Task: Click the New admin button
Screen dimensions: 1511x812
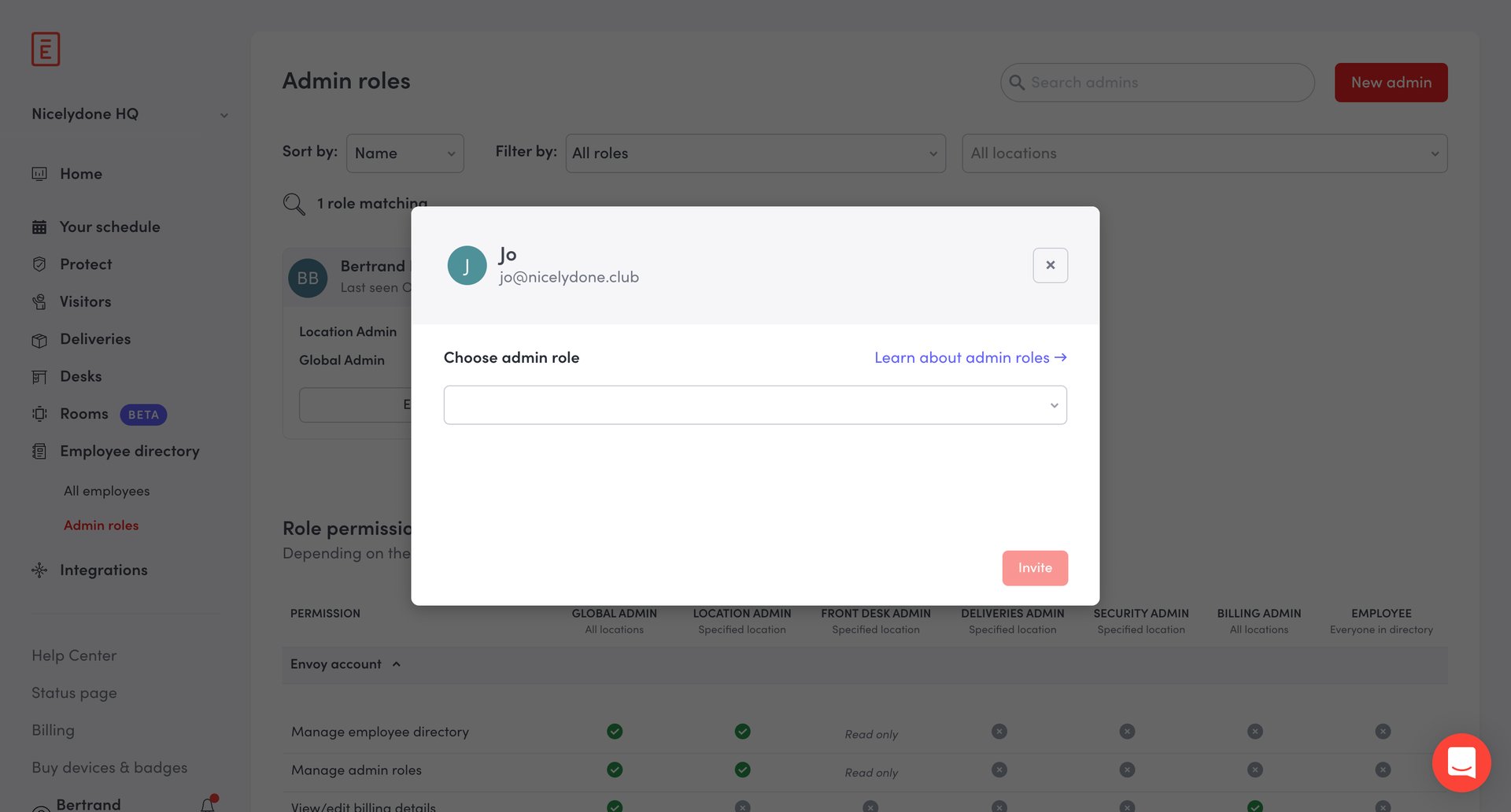Action: 1391,82
